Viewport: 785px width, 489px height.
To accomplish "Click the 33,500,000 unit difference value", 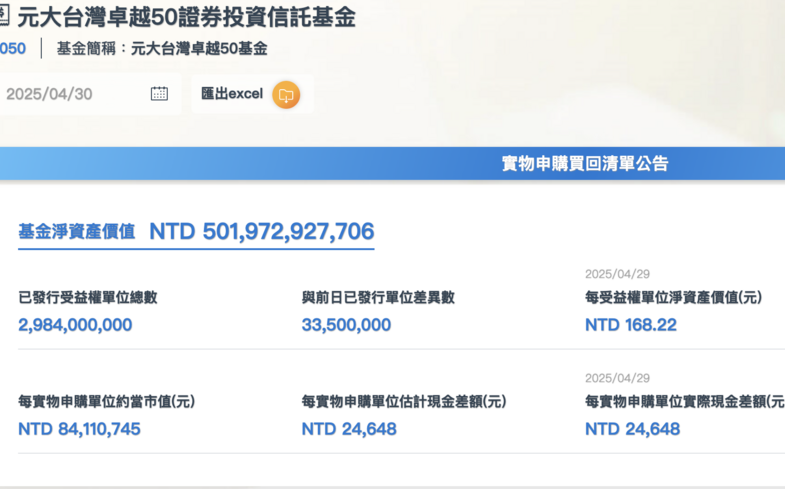I will point(346,325).
